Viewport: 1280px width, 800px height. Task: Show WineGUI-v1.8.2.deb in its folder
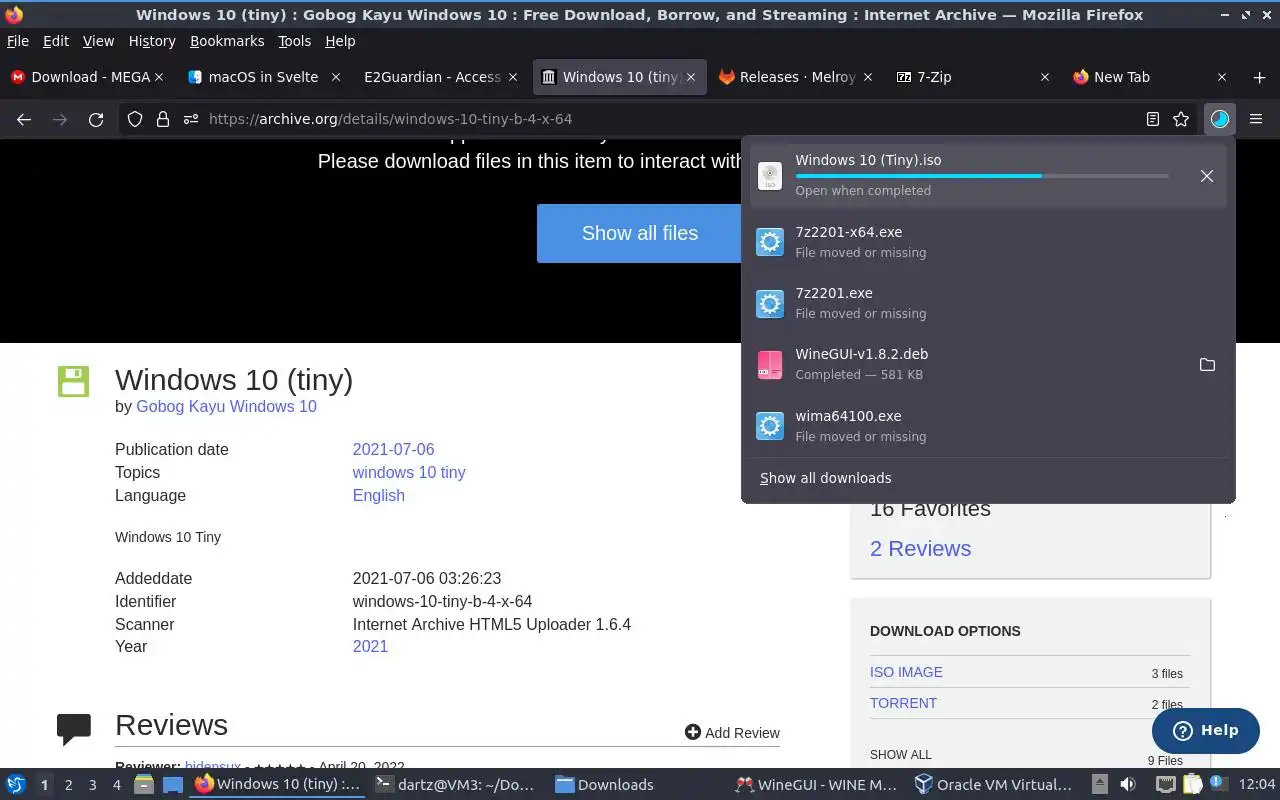pos(1207,365)
